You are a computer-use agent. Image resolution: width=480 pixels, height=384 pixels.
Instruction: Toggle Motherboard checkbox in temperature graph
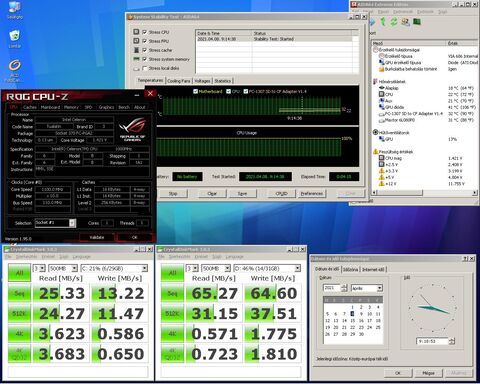point(196,91)
